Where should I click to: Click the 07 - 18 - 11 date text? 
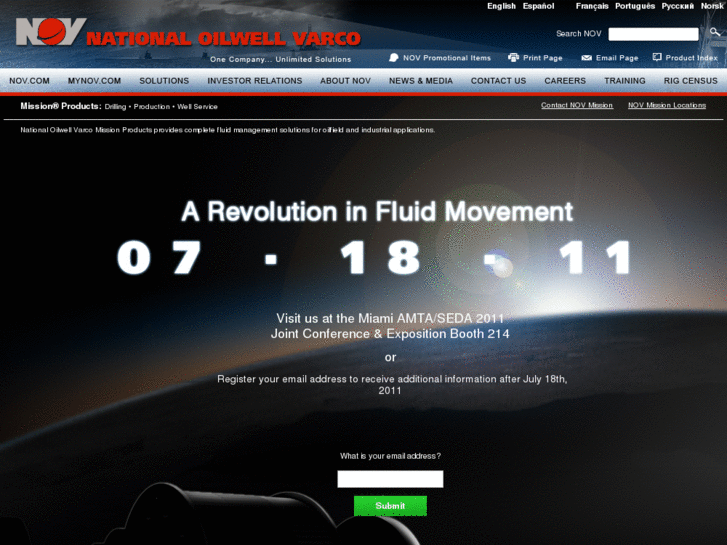(374, 257)
